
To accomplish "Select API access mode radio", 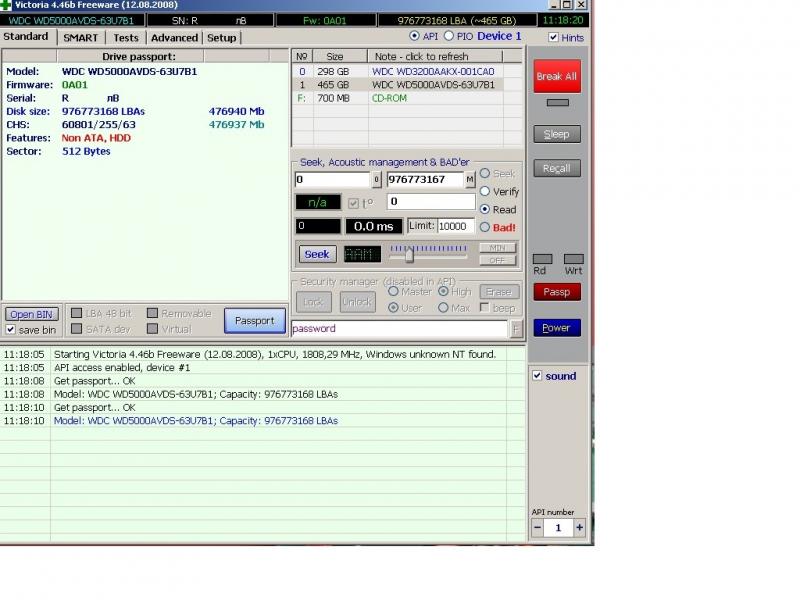I will [x=414, y=36].
